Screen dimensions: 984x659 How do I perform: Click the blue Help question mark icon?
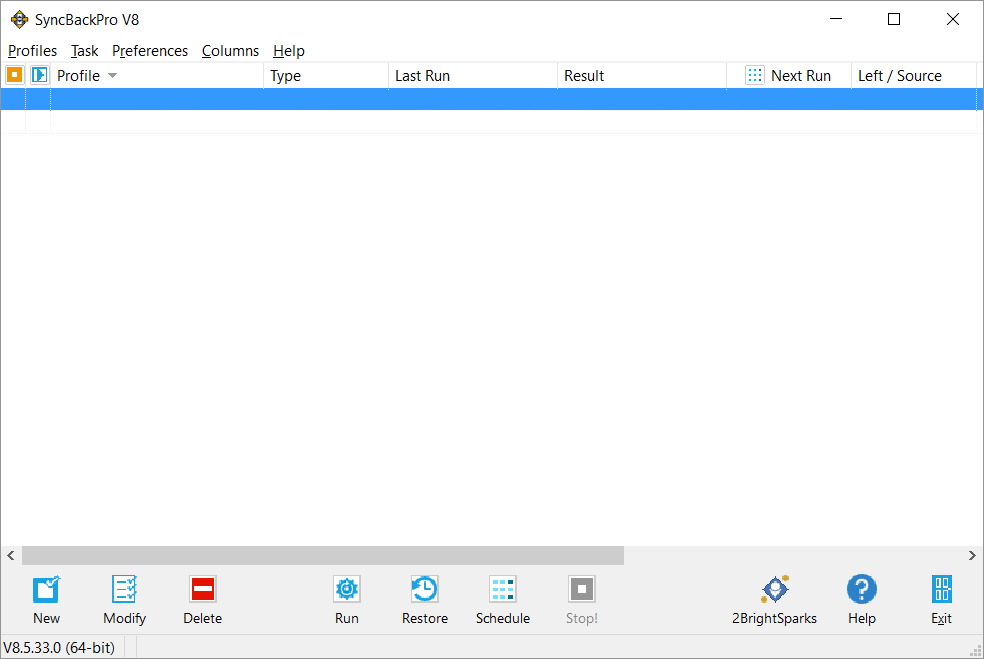coord(862,589)
